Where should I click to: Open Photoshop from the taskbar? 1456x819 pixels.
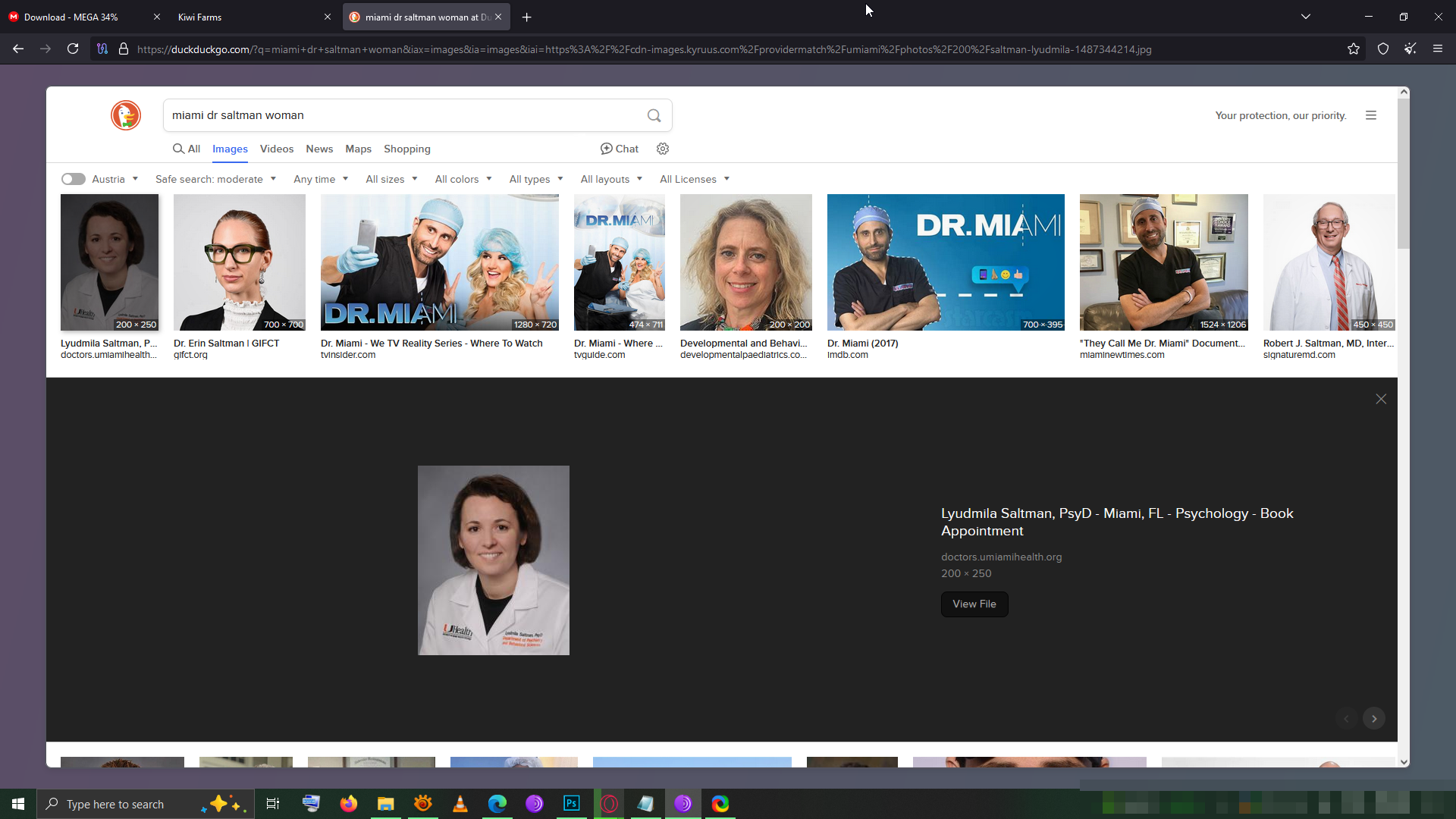(x=572, y=804)
